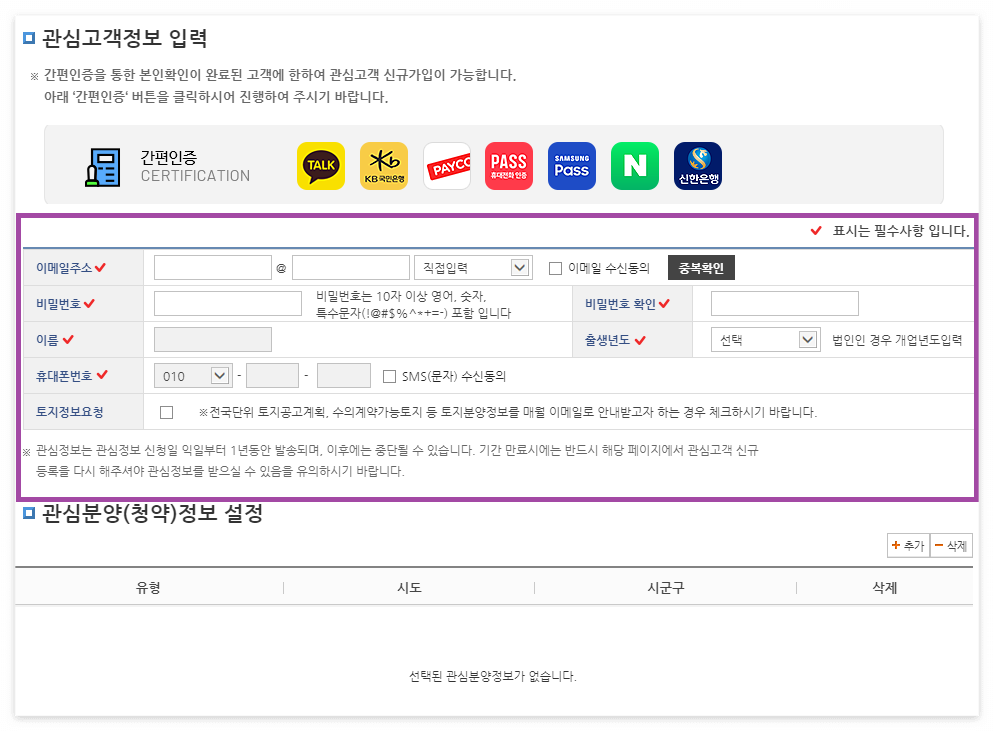Open the phone prefix 010 dropdown
This screenshot has height=731, width=994.
point(192,376)
